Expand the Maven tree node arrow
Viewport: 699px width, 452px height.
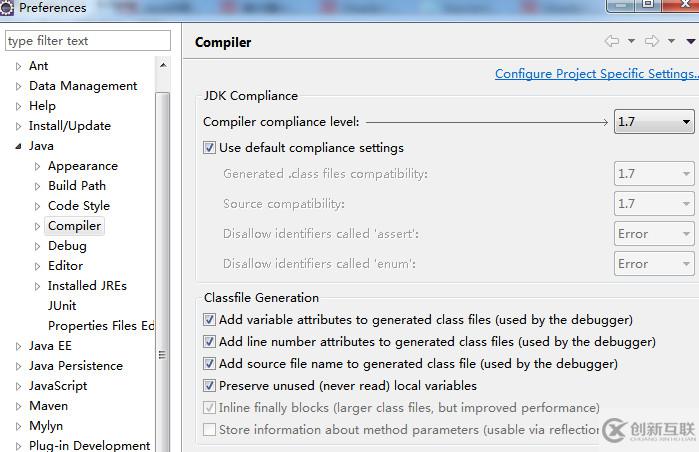(x=18, y=406)
